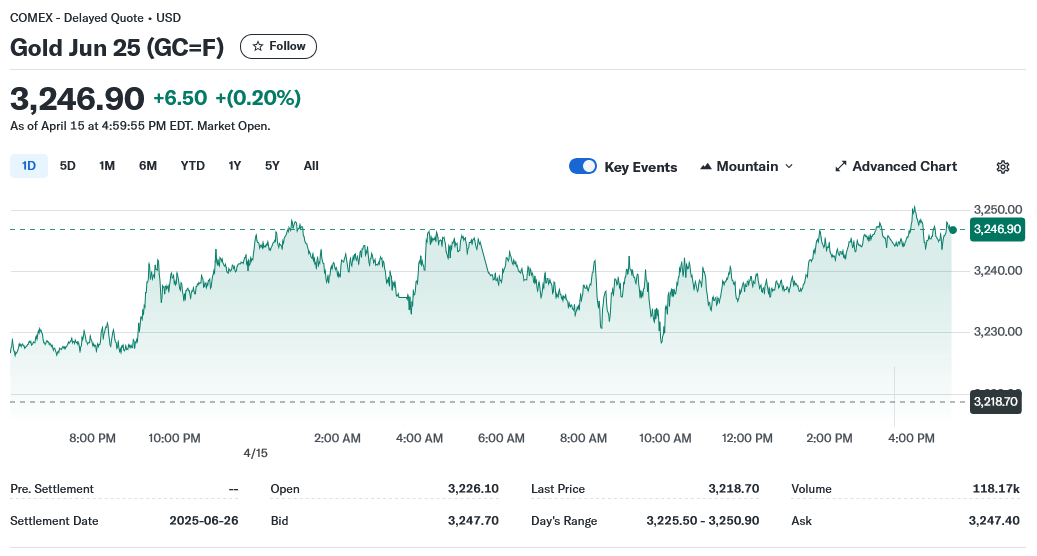Viewport: 1037px width, 556px height.
Task: Toggle Key Events switch off
Action: [x=583, y=167]
